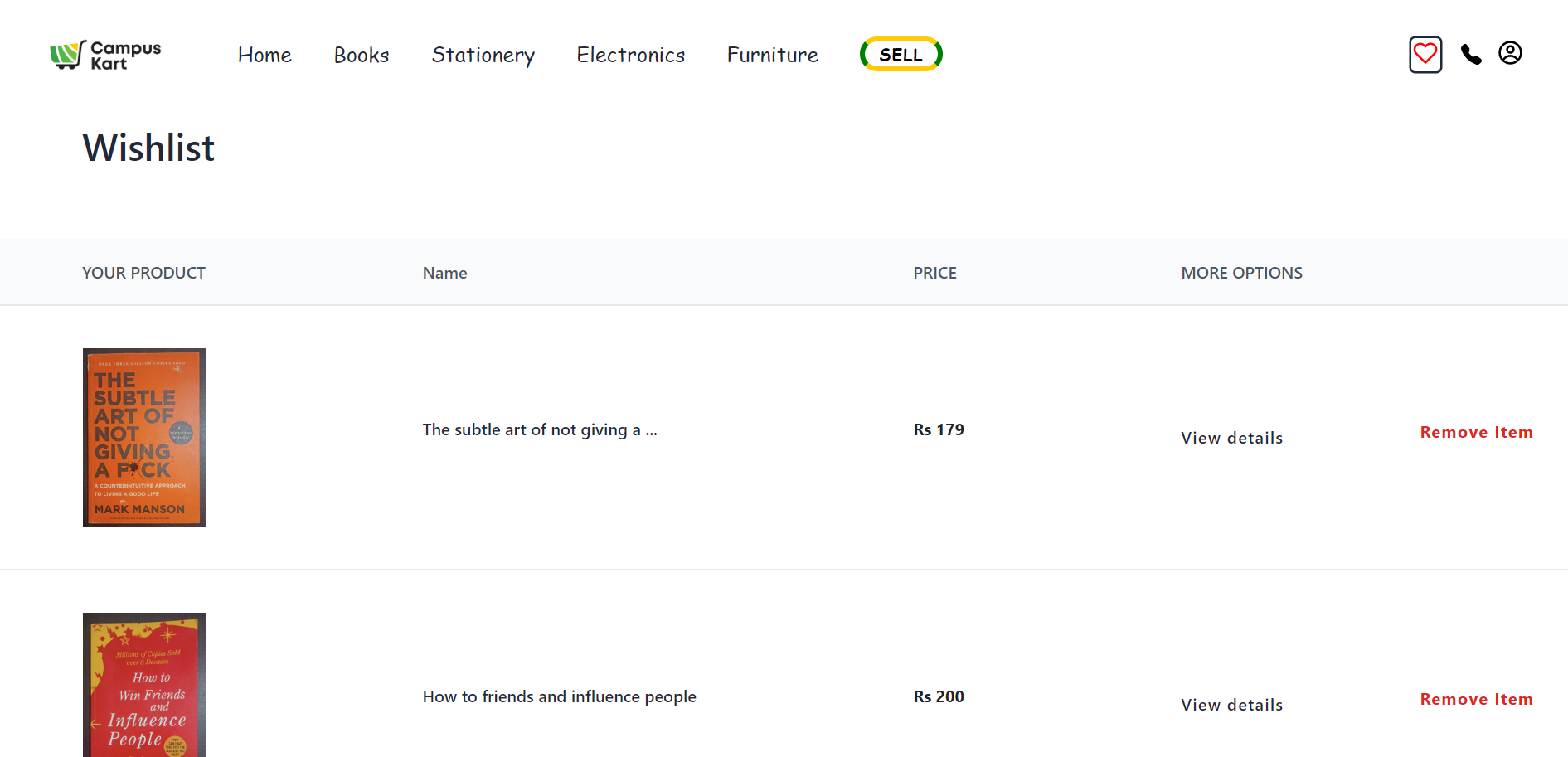View details of the Rs 200 book
The height and width of the screenshot is (757, 1568).
pos(1231,705)
